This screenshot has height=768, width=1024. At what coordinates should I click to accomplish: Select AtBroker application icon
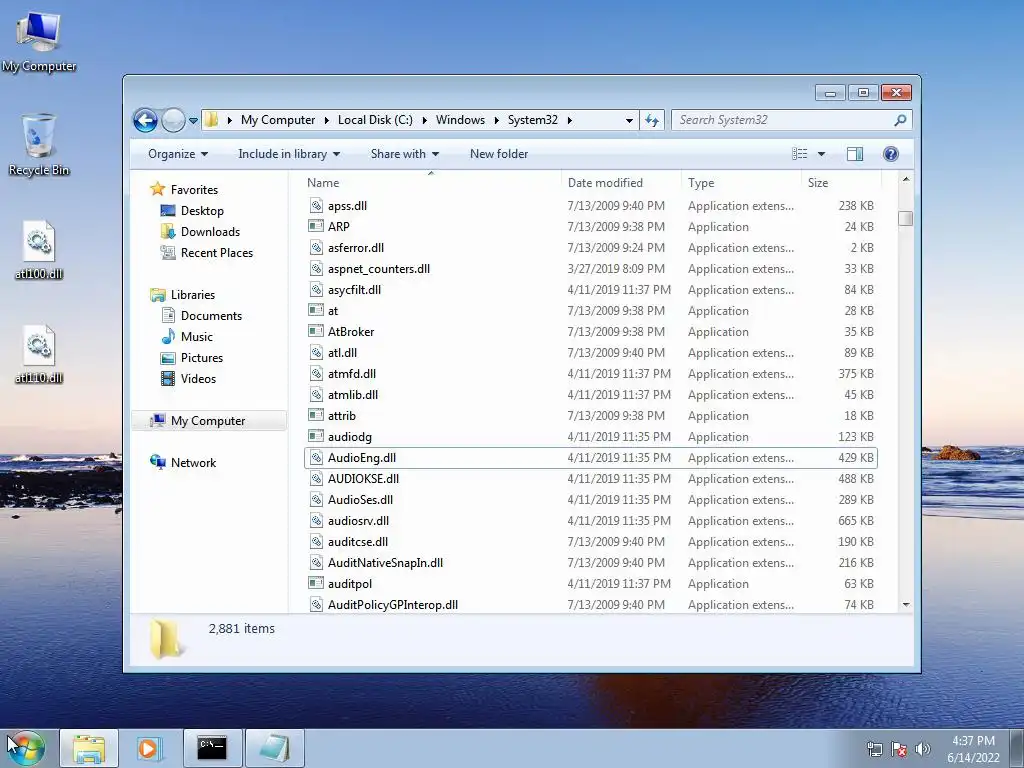[316, 332]
